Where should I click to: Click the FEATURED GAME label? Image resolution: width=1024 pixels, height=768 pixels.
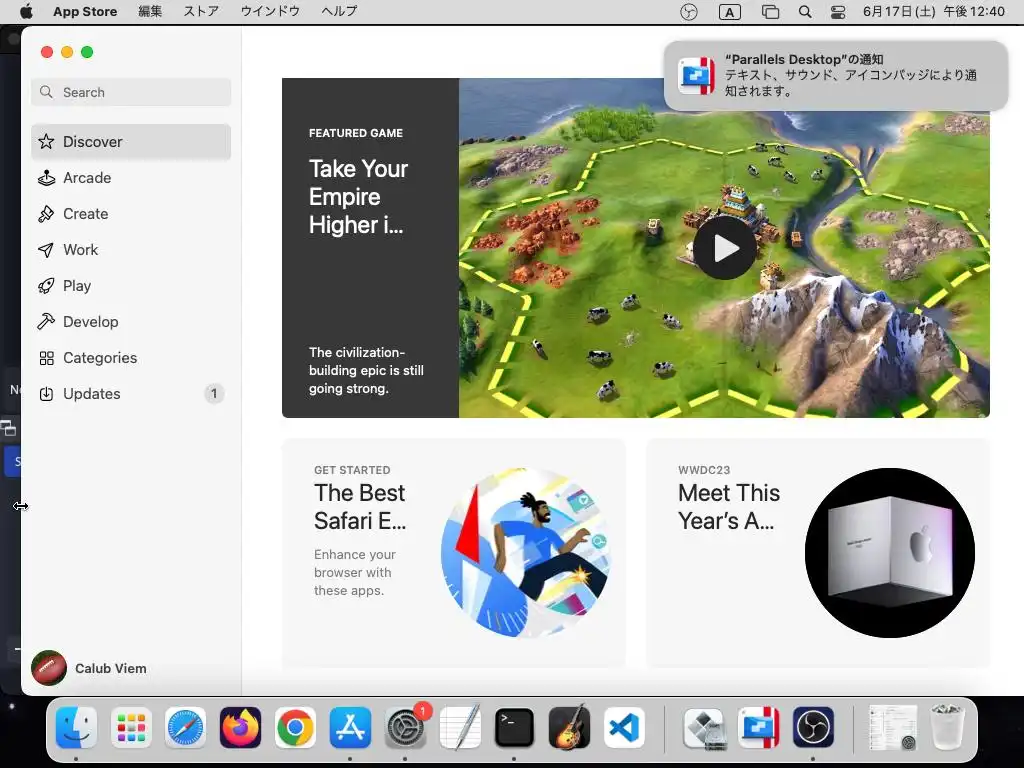tap(356, 133)
